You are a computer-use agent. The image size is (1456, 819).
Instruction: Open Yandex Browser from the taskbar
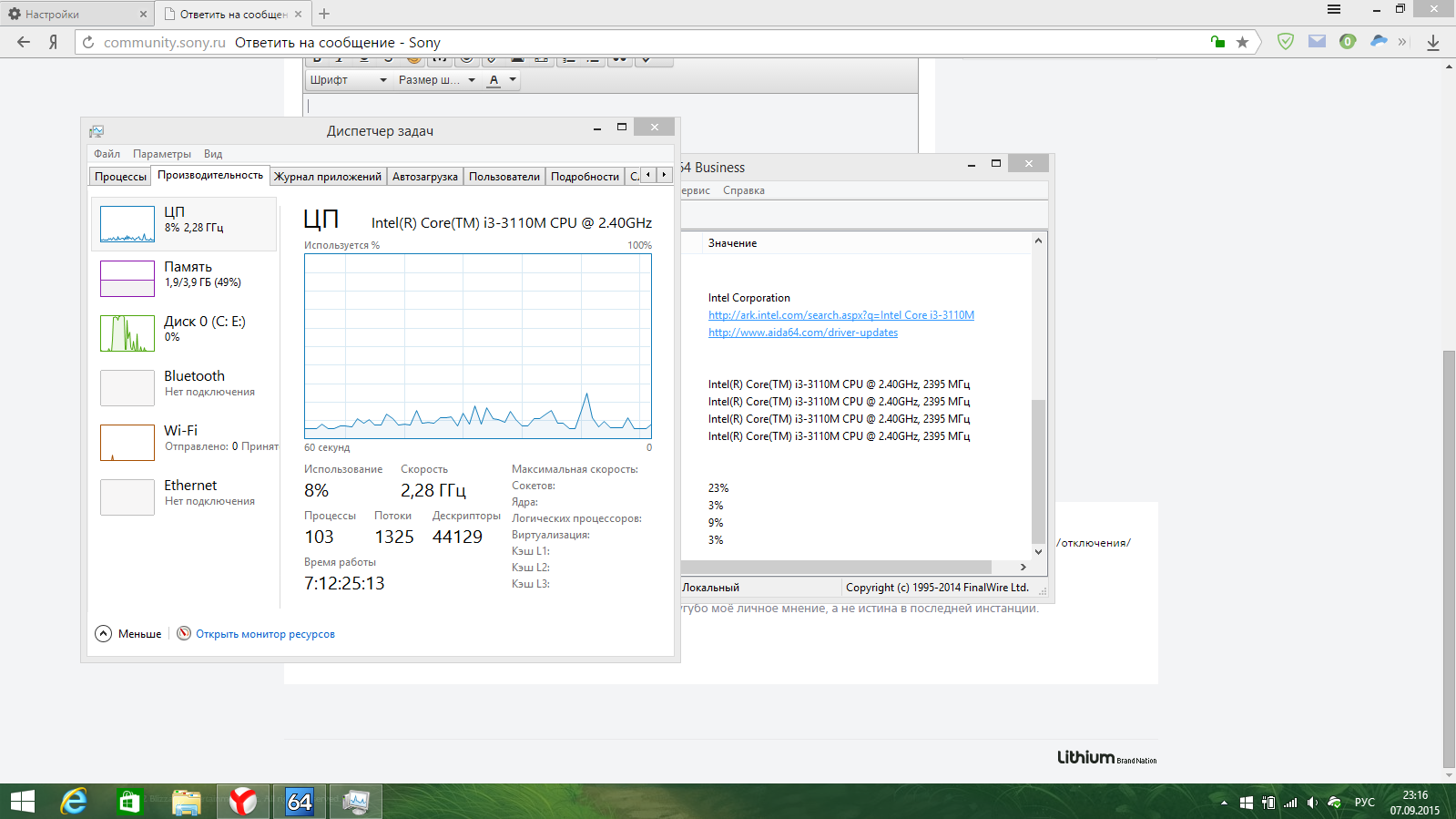(x=243, y=802)
